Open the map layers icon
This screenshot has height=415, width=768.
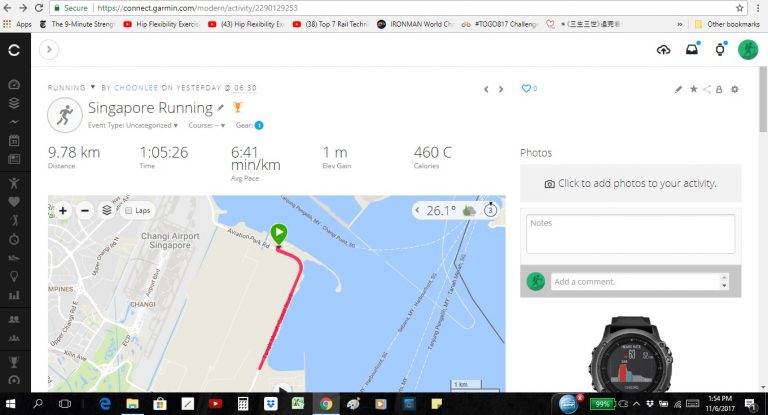(107, 210)
